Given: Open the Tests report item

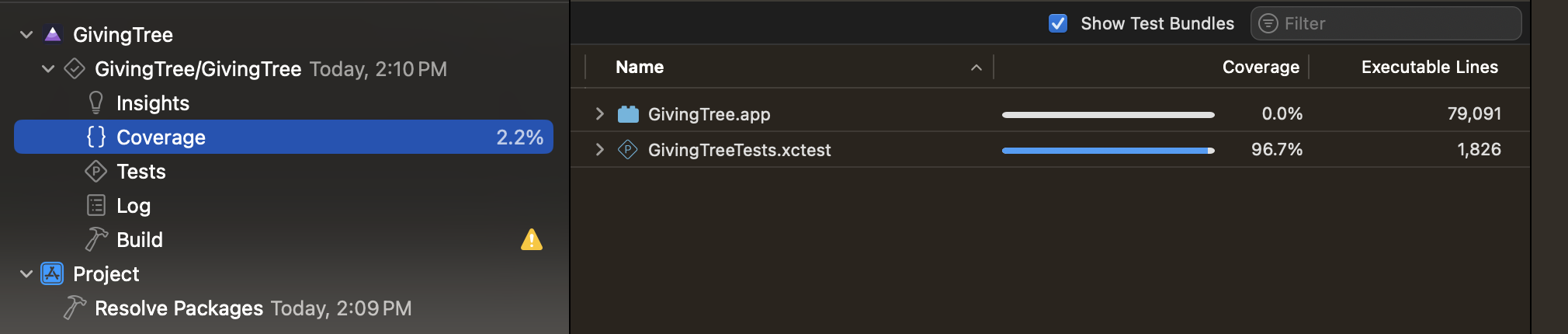Looking at the screenshot, I should click(141, 172).
